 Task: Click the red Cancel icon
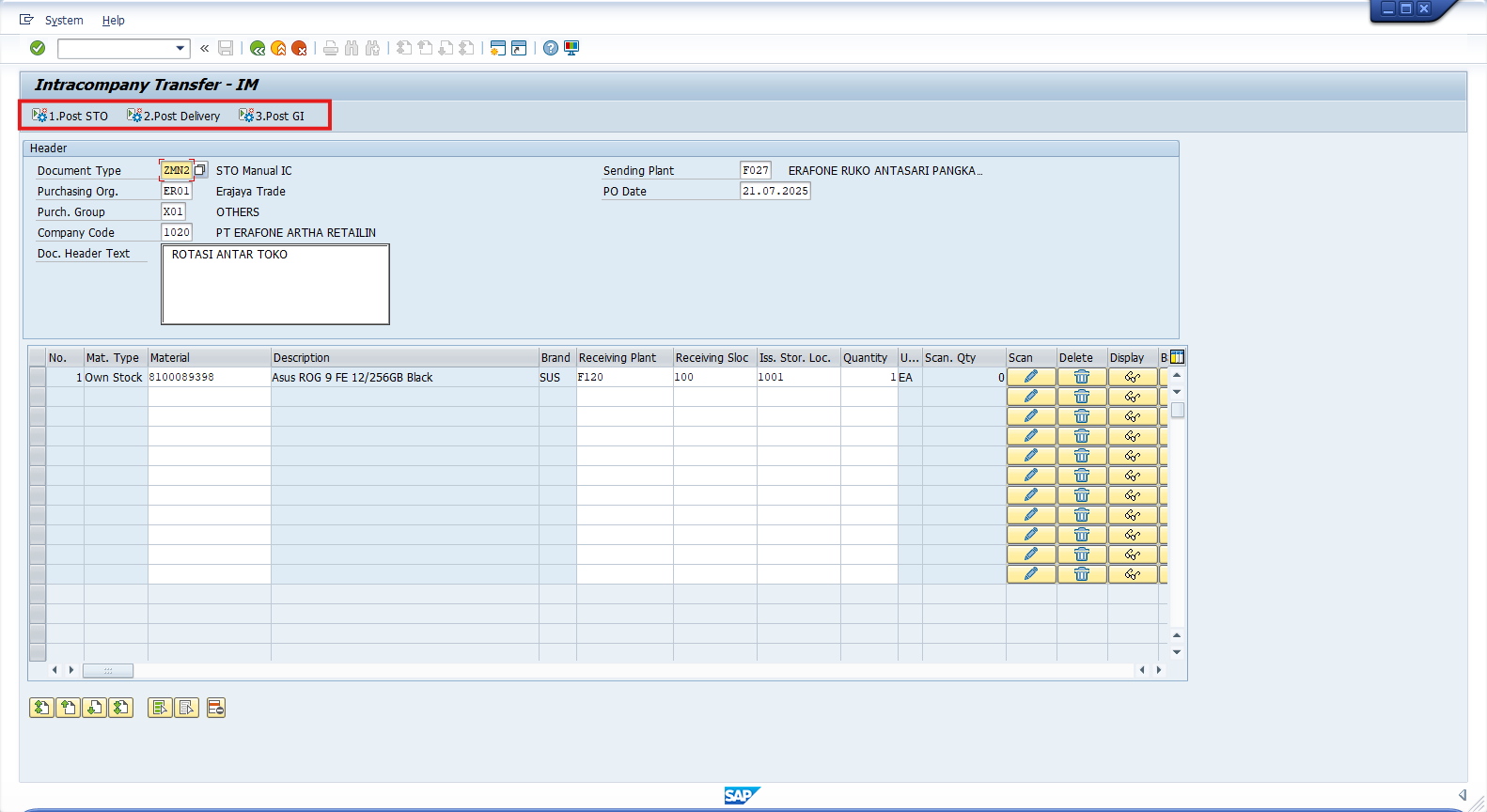click(299, 48)
